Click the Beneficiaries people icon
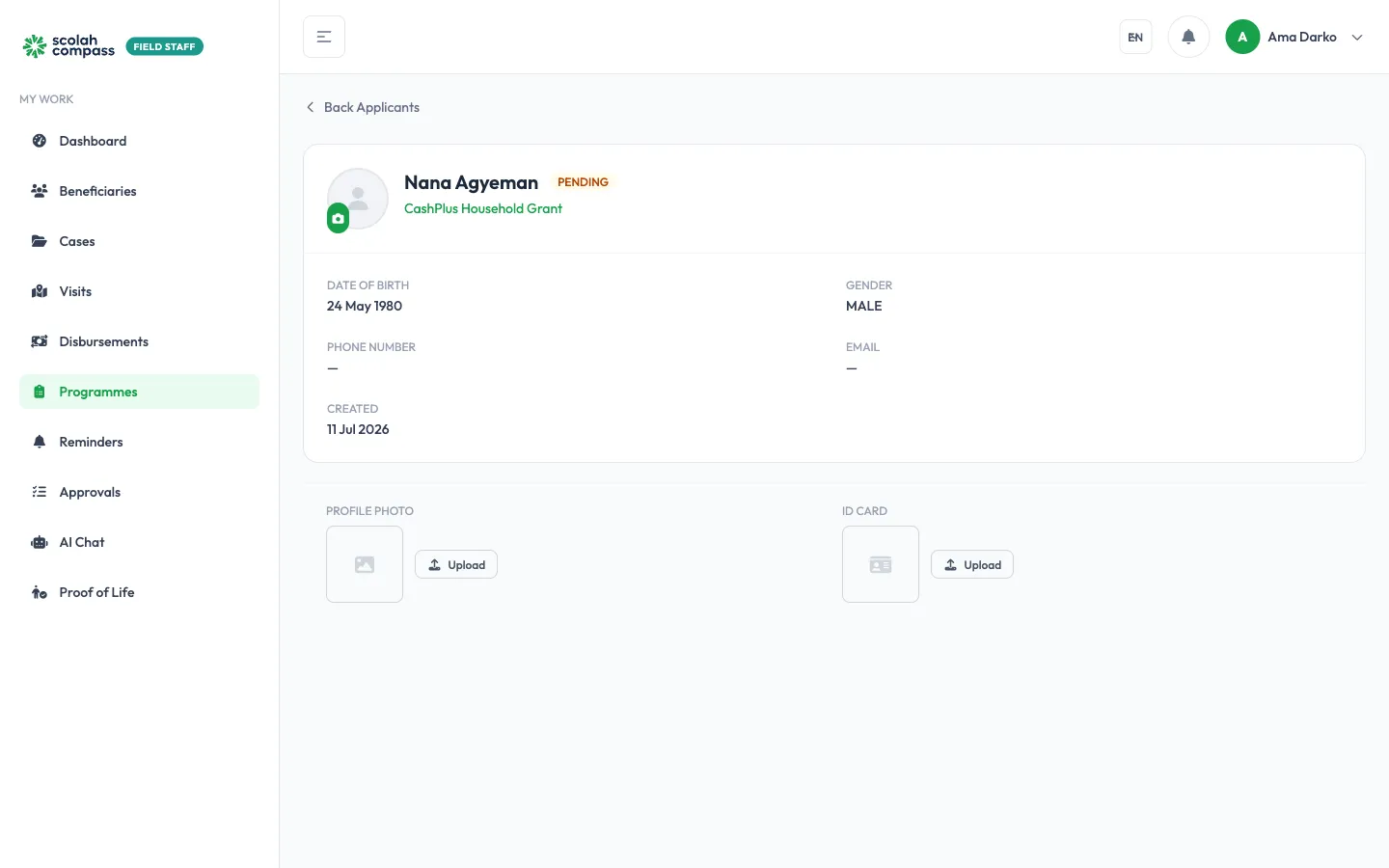Image resolution: width=1389 pixels, height=868 pixels. pyautogui.click(x=40, y=191)
